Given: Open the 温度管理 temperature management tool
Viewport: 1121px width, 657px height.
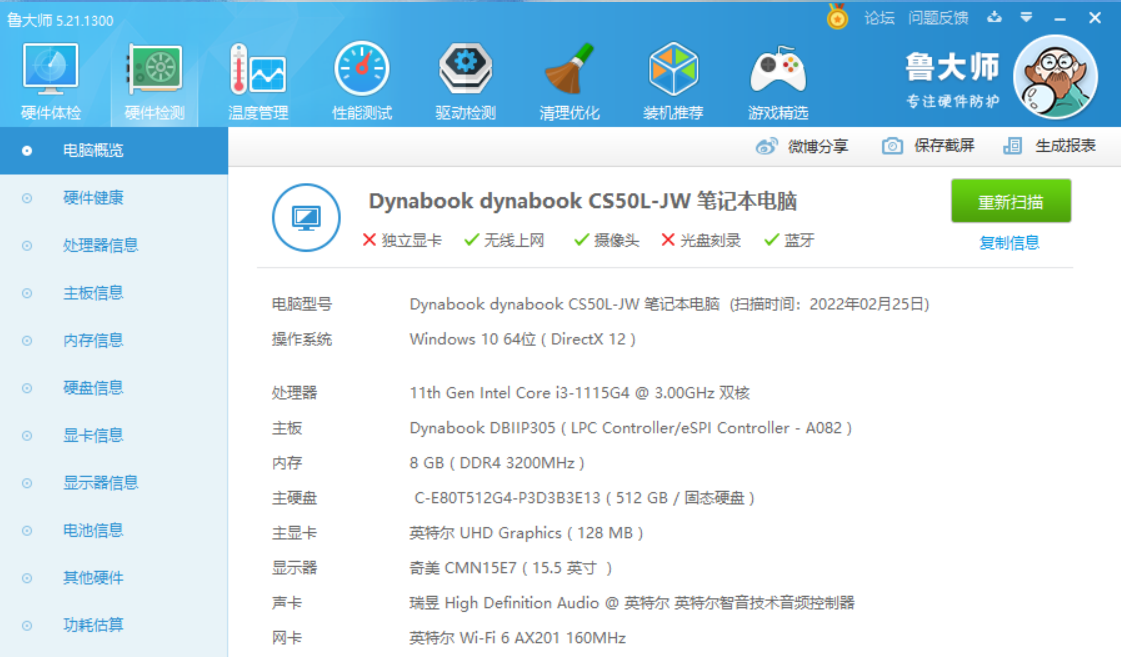Looking at the screenshot, I should [256, 75].
